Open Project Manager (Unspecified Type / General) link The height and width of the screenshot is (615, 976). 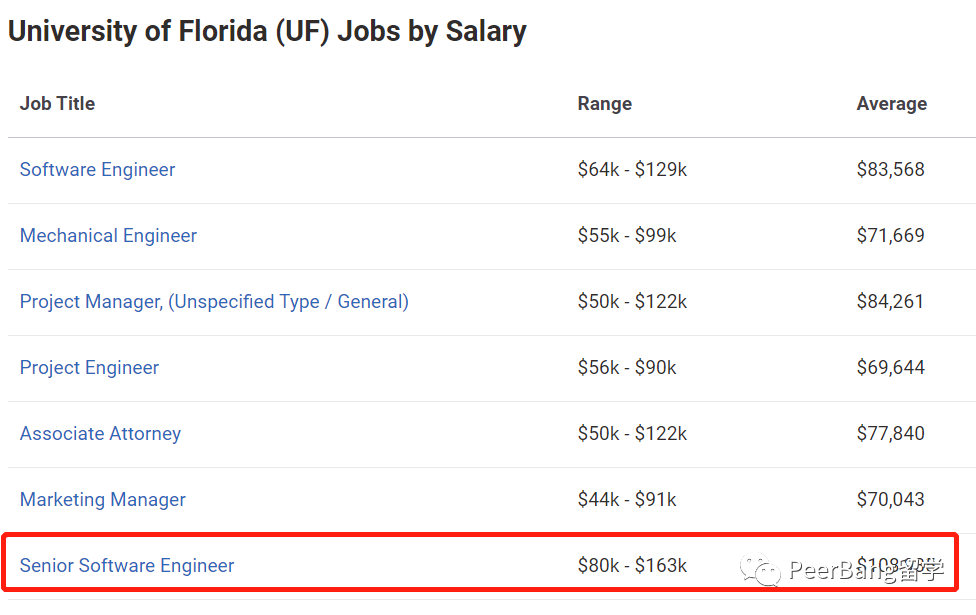214,301
